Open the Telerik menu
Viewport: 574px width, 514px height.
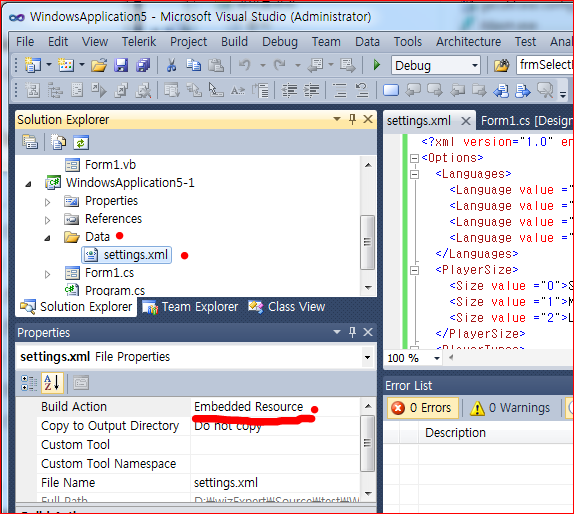coord(139,41)
